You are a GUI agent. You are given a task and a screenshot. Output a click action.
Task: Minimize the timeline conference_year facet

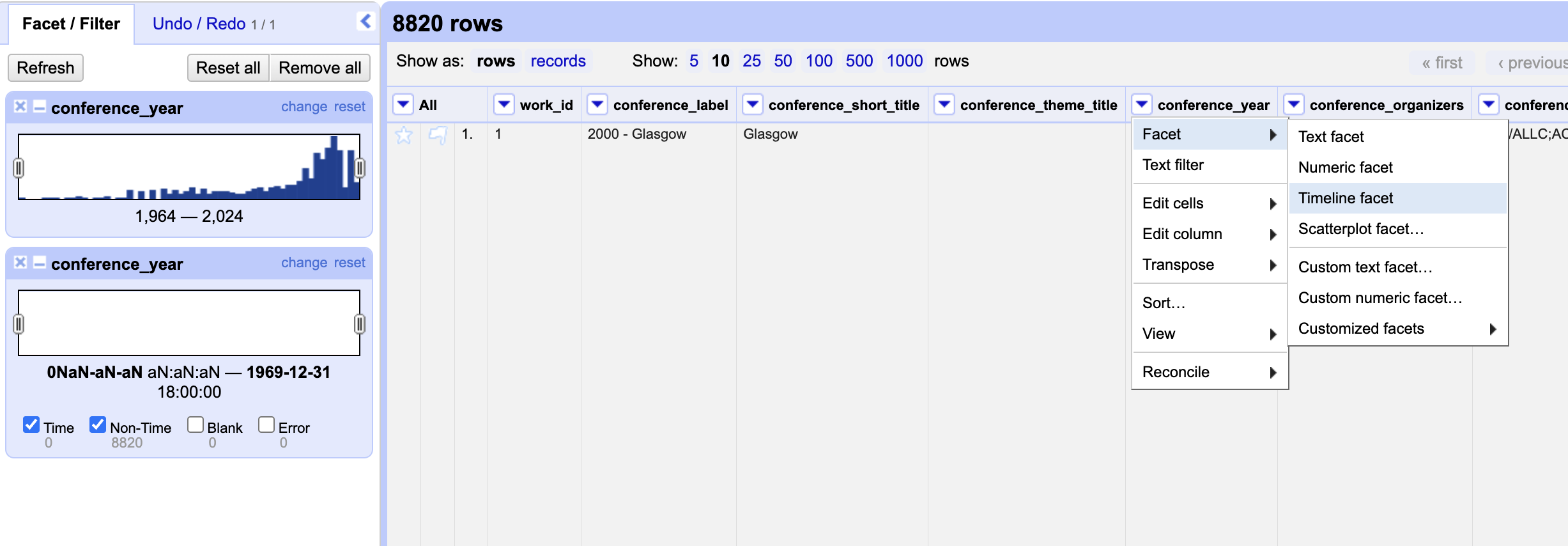pos(39,262)
